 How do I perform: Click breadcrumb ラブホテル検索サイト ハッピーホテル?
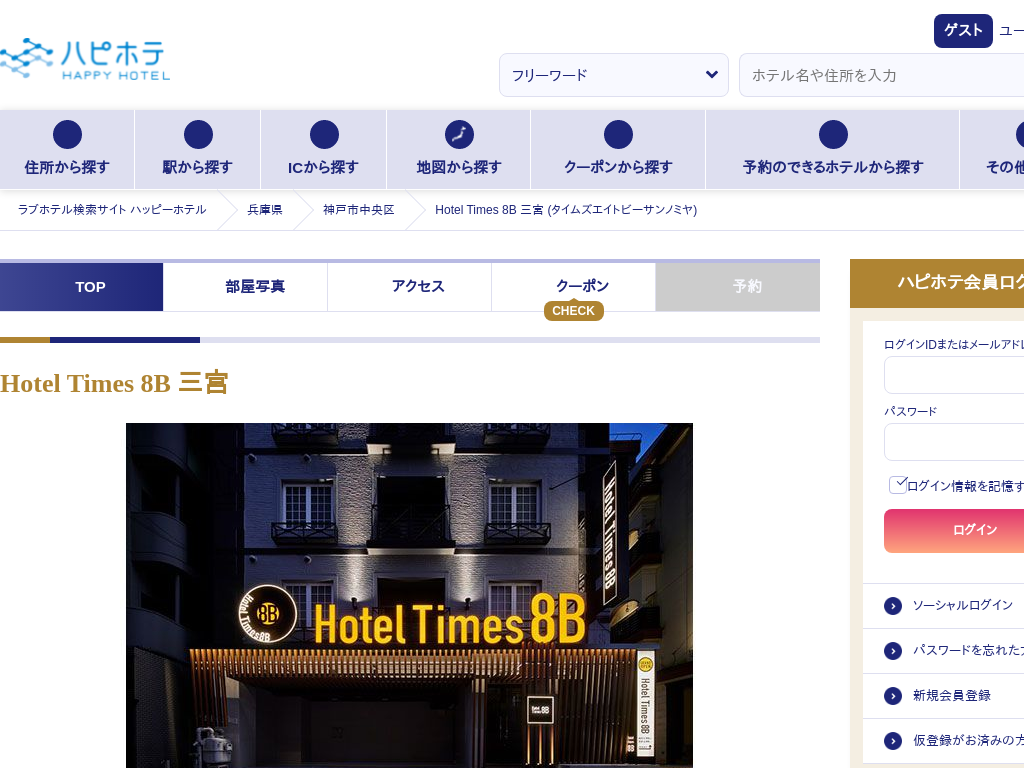click(112, 210)
